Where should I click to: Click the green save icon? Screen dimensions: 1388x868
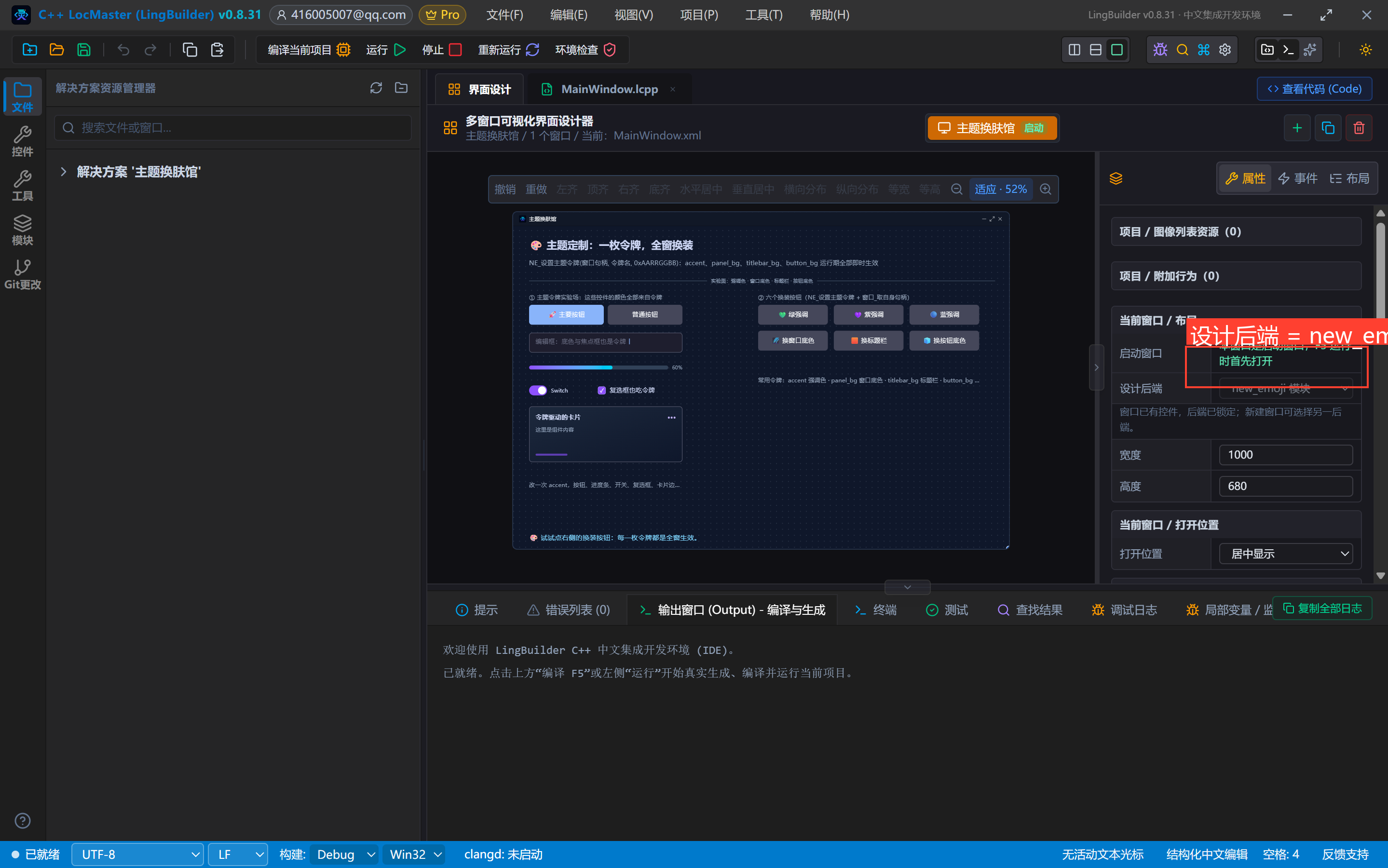click(84, 49)
